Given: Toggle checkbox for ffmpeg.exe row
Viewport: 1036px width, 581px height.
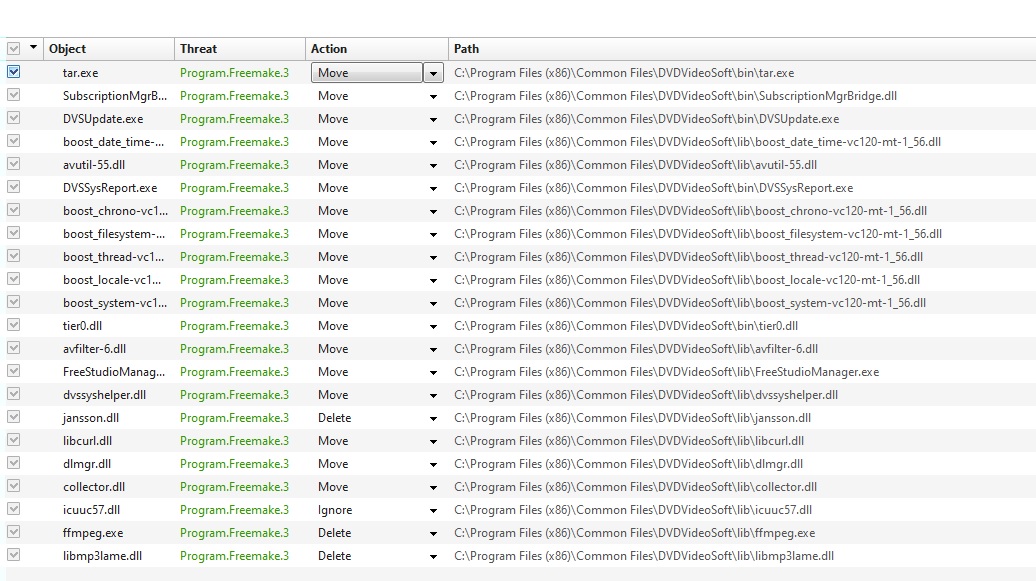Looking at the screenshot, I should pos(13,532).
